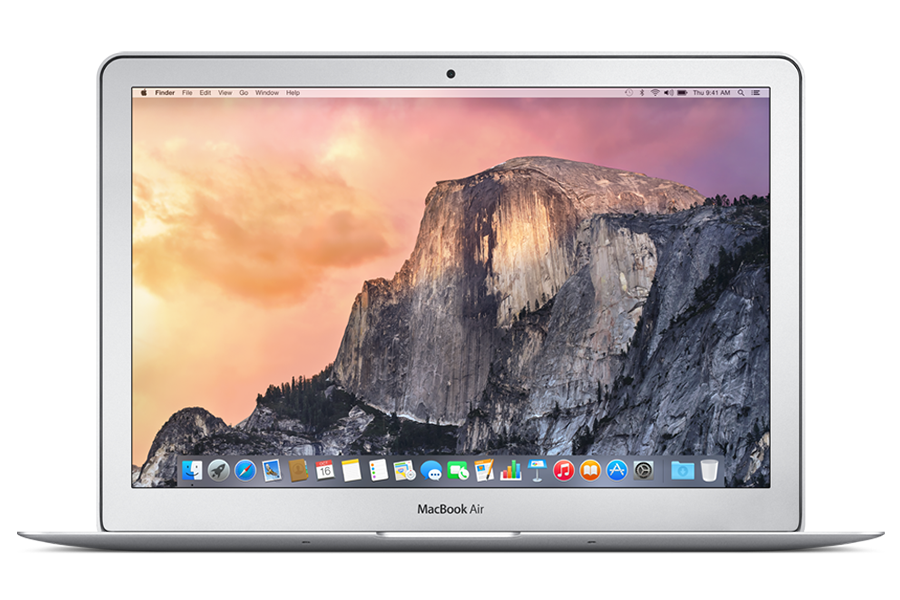Image resolution: width=900 pixels, height=600 pixels.
Task: Open Calendar showing date 16
Action: pyautogui.click(x=325, y=471)
